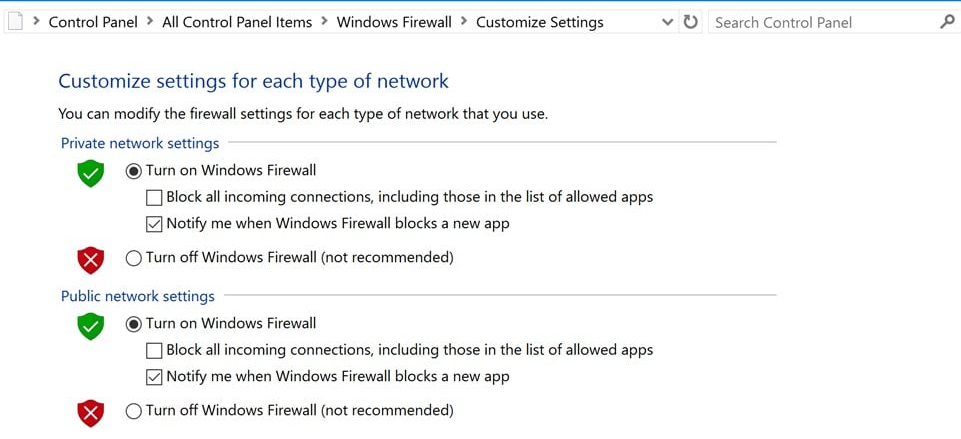Viewport: 961px width, 439px height.
Task: Click the green shield under Public network settings
Action: tap(91, 326)
